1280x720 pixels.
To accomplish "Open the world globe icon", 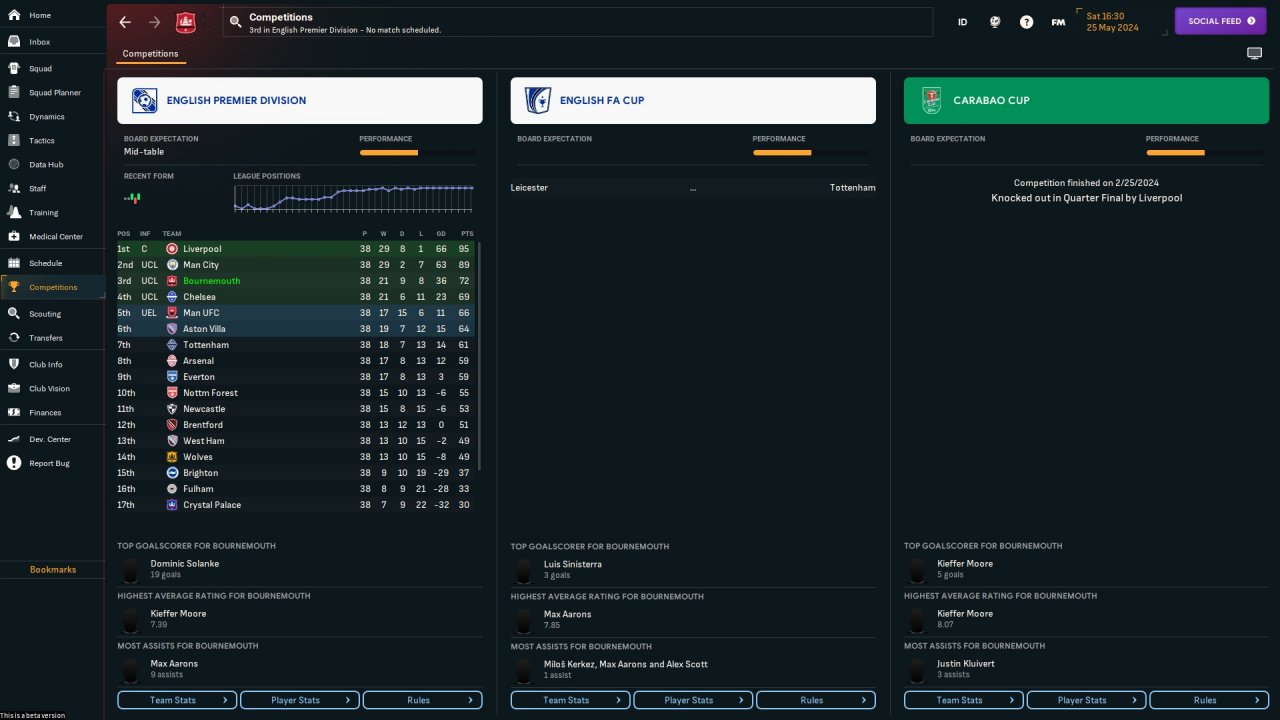I will [995, 22].
